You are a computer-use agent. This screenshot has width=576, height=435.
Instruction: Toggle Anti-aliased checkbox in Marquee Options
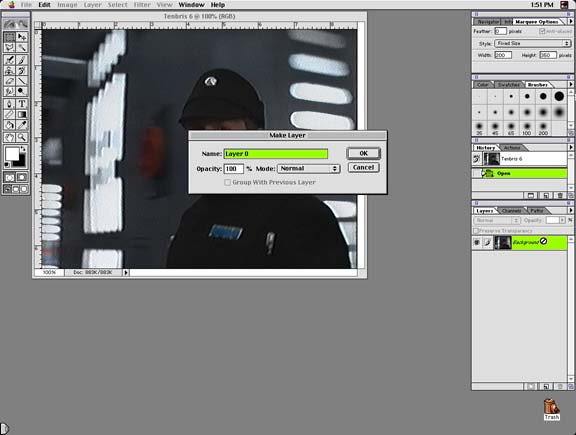pos(542,31)
